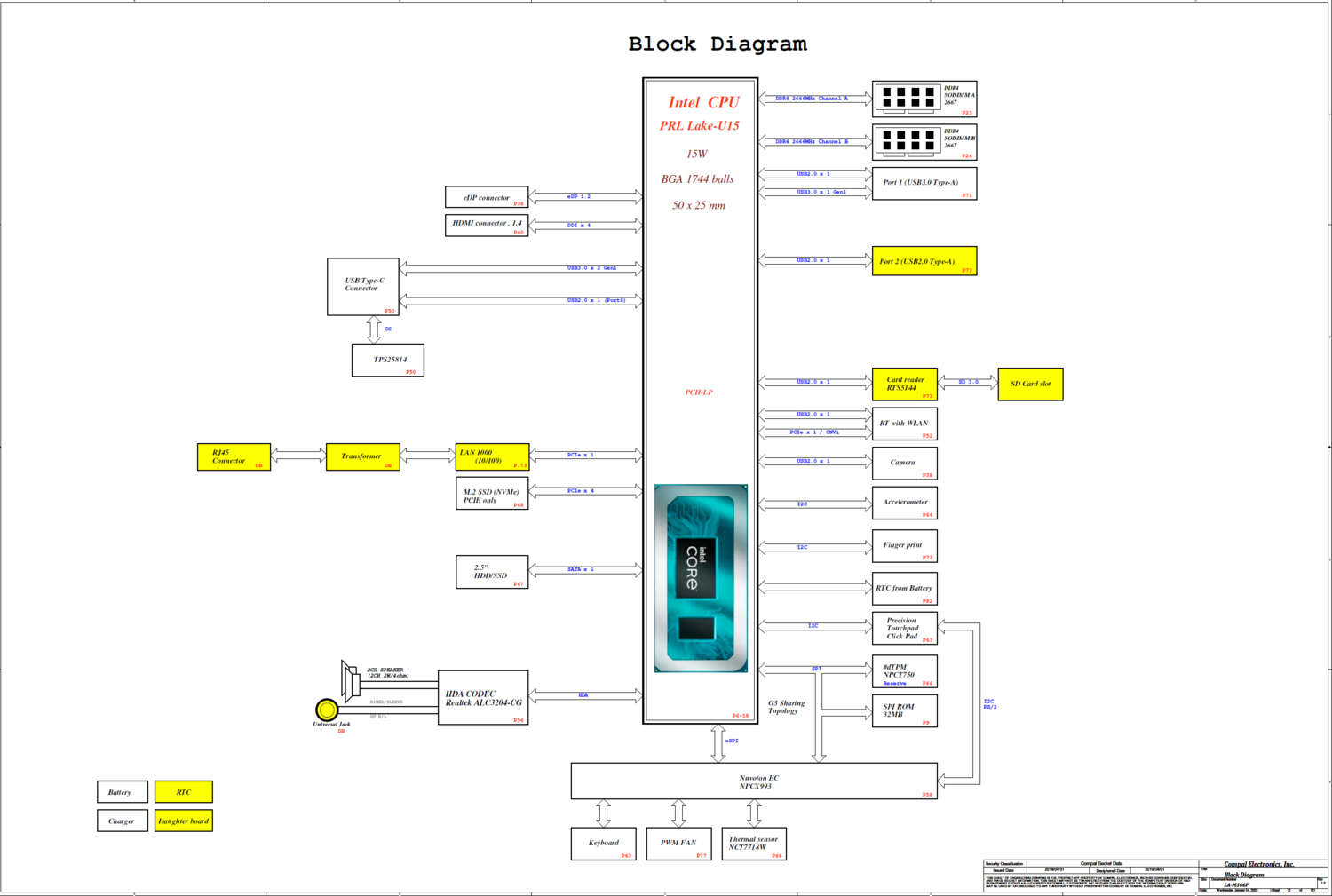This screenshot has width=1332, height=896.
Task: Click the yellow Universal Jack circle icon
Action: click(x=327, y=710)
